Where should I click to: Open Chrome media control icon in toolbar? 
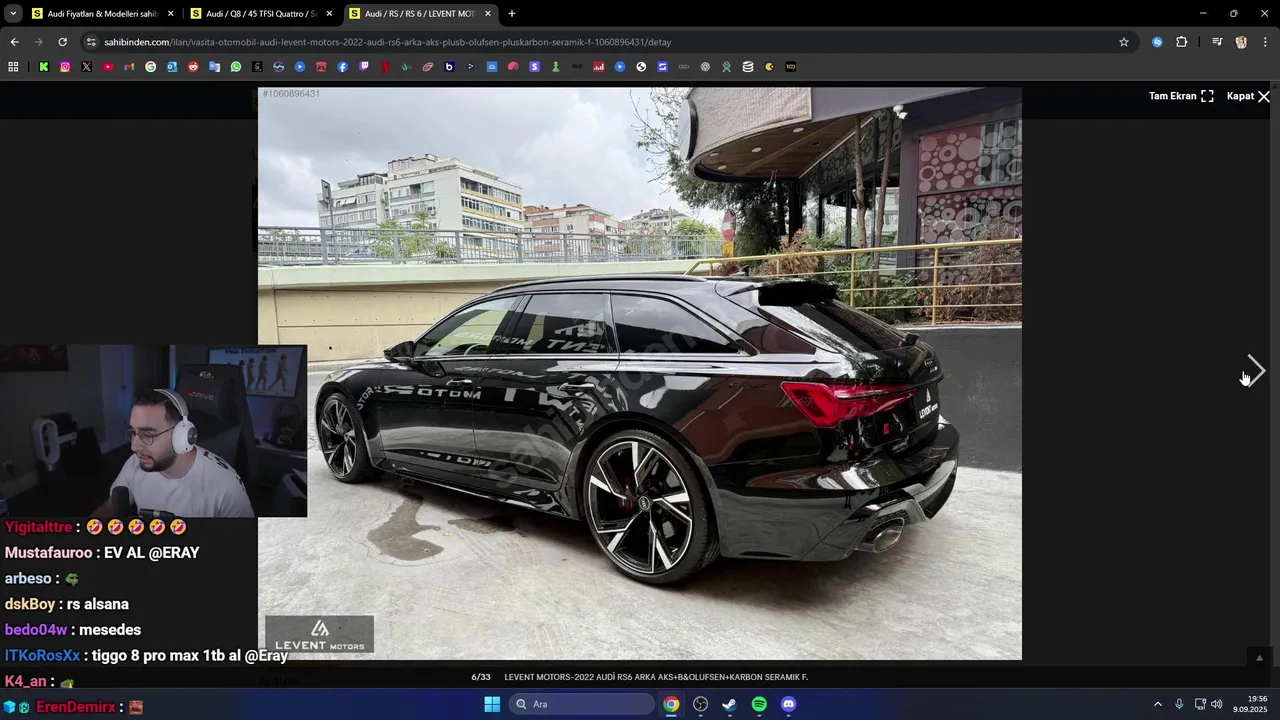pyautogui.click(x=1217, y=42)
